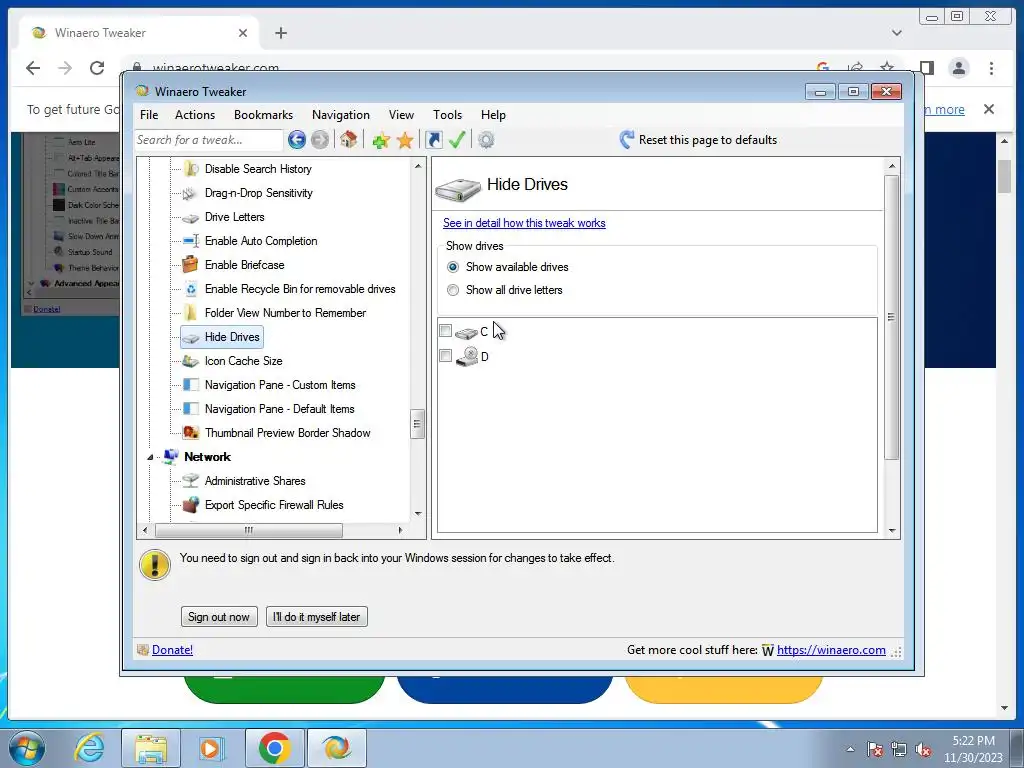Open Windows Media Player taskbar icon
Image resolution: width=1024 pixels, height=768 pixels.
pyautogui.click(x=212, y=748)
